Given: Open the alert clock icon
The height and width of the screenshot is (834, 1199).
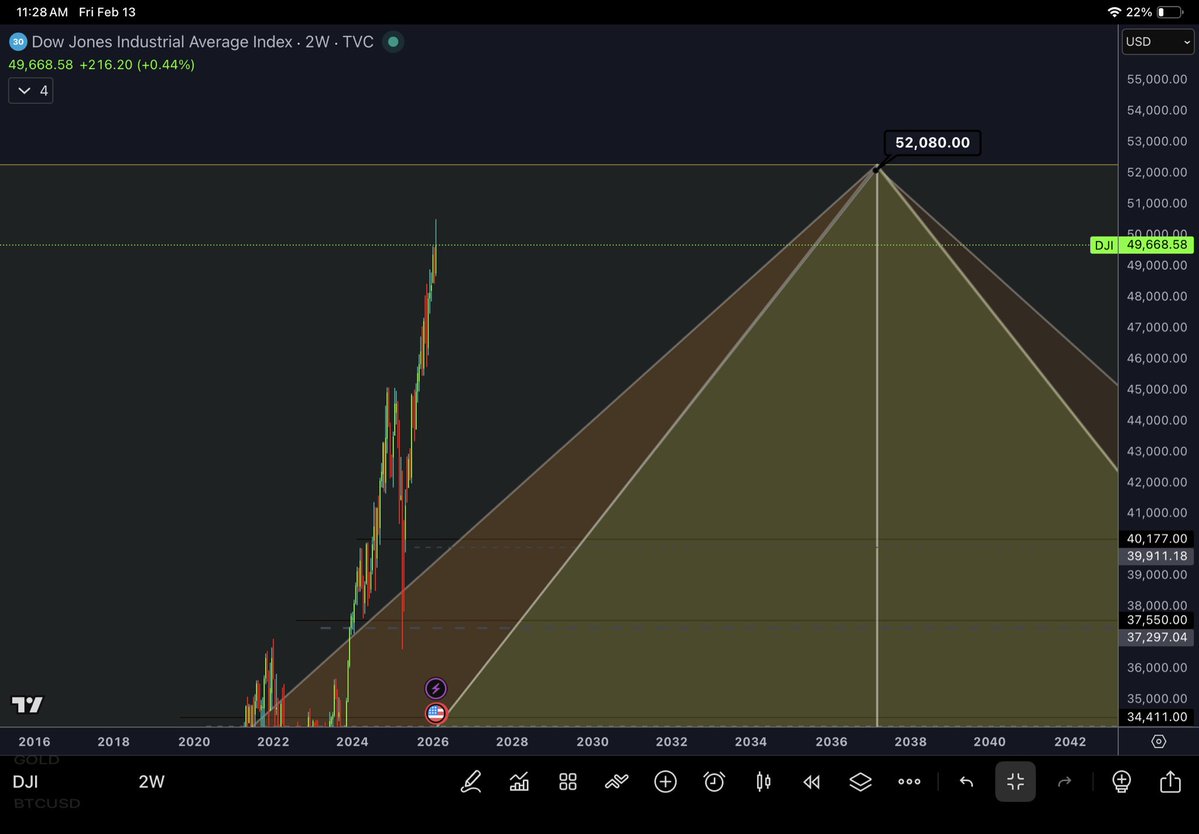Looking at the screenshot, I should tap(714, 781).
